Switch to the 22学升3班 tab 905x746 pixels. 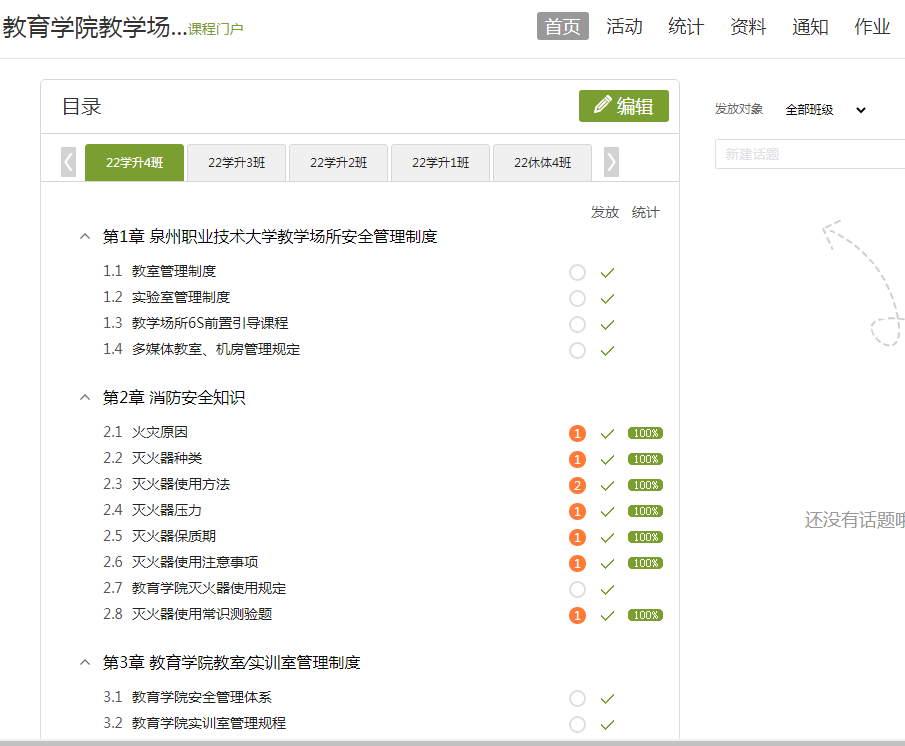[x=236, y=163]
